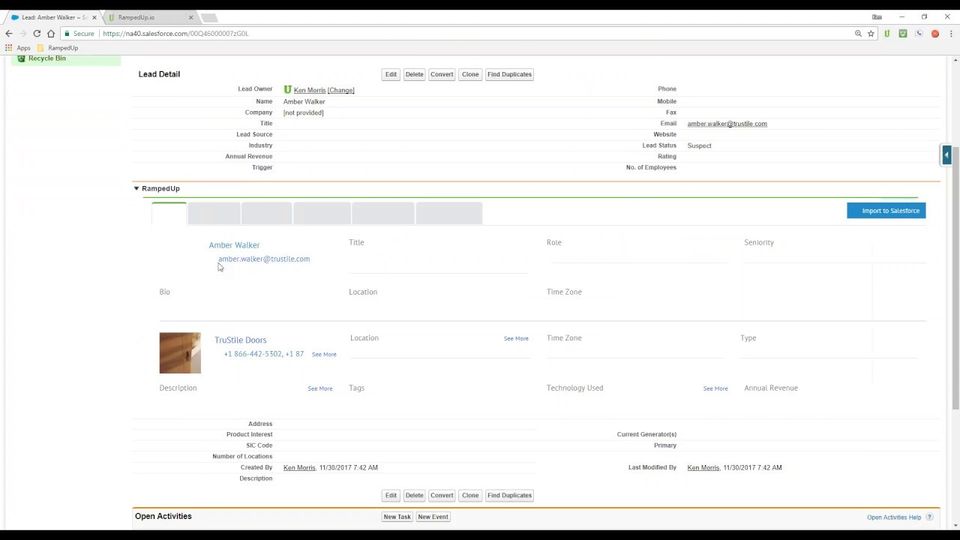Open the TruStile Doors company link
Screen dimensions: 960x540
(240, 340)
